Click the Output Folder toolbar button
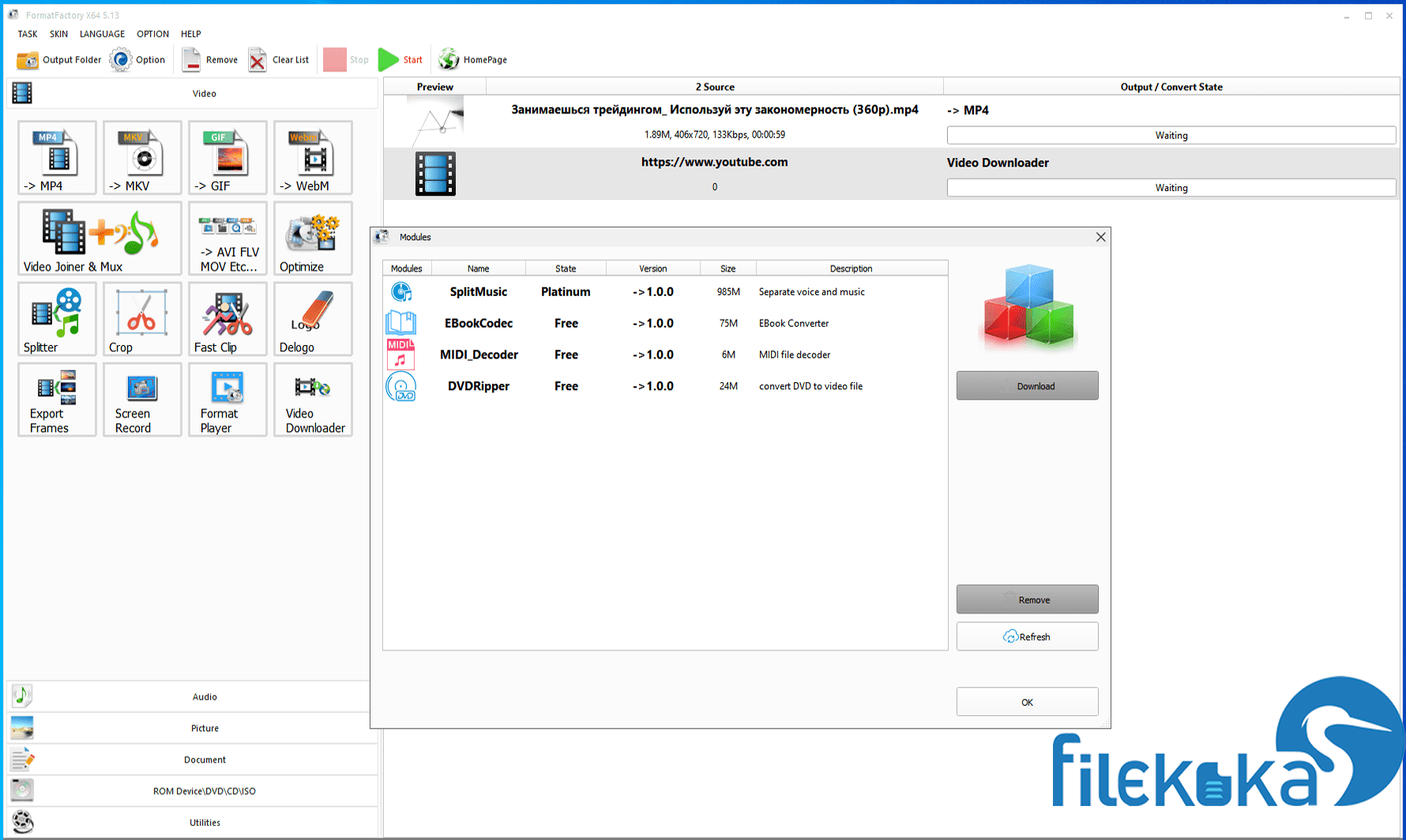This screenshot has height=840, width=1406. point(59,60)
